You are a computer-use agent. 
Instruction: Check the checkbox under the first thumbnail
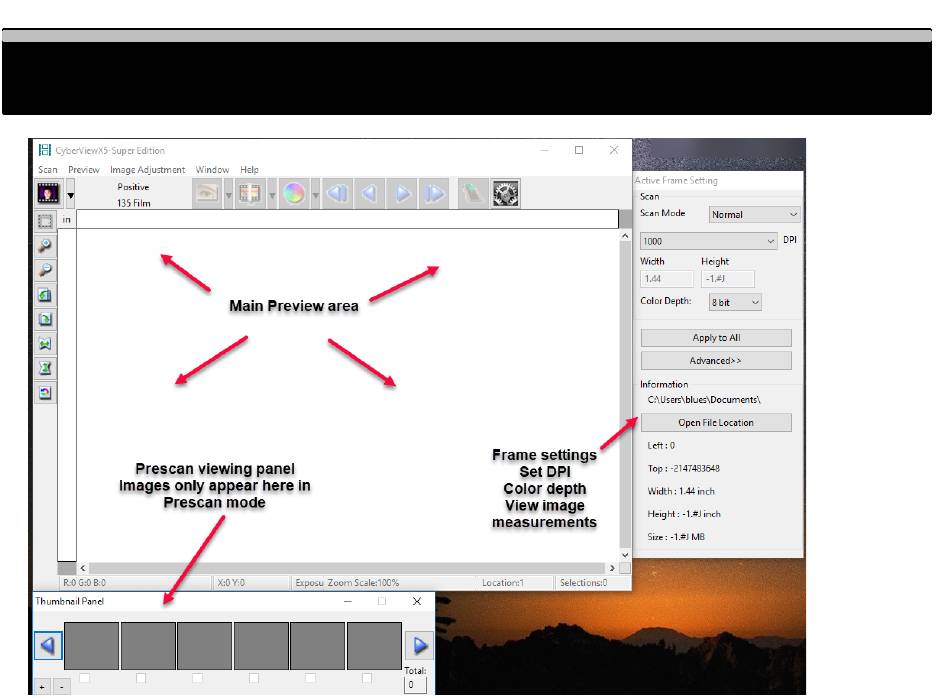(84, 678)
